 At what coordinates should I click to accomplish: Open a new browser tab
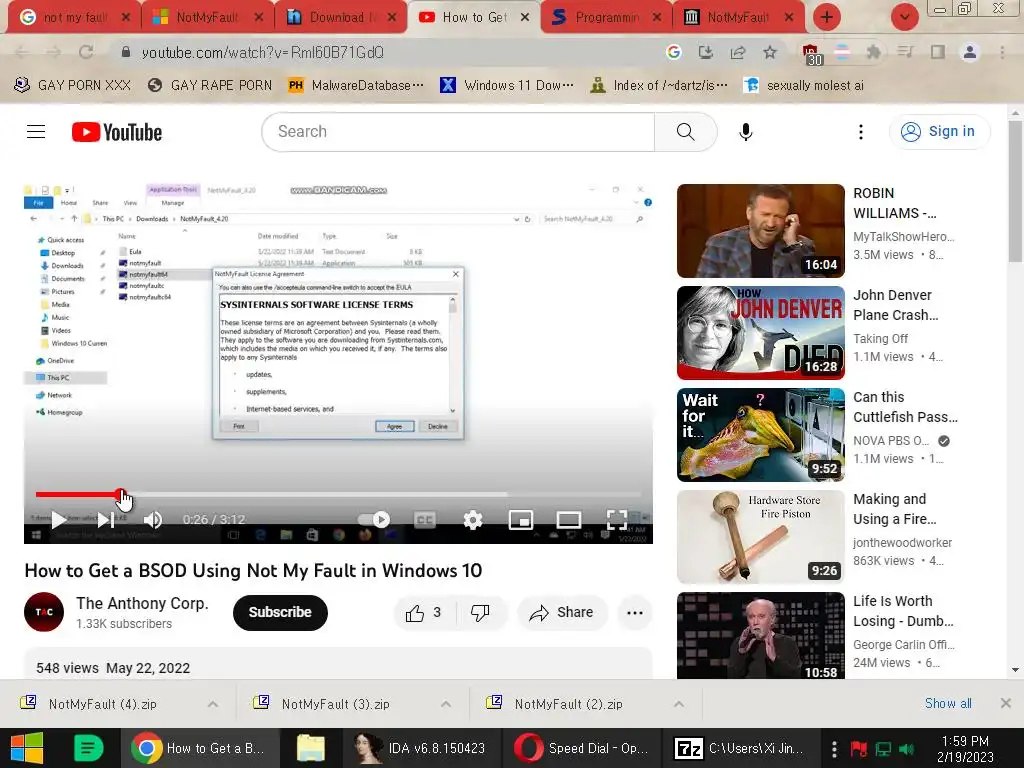pos(827,18)
